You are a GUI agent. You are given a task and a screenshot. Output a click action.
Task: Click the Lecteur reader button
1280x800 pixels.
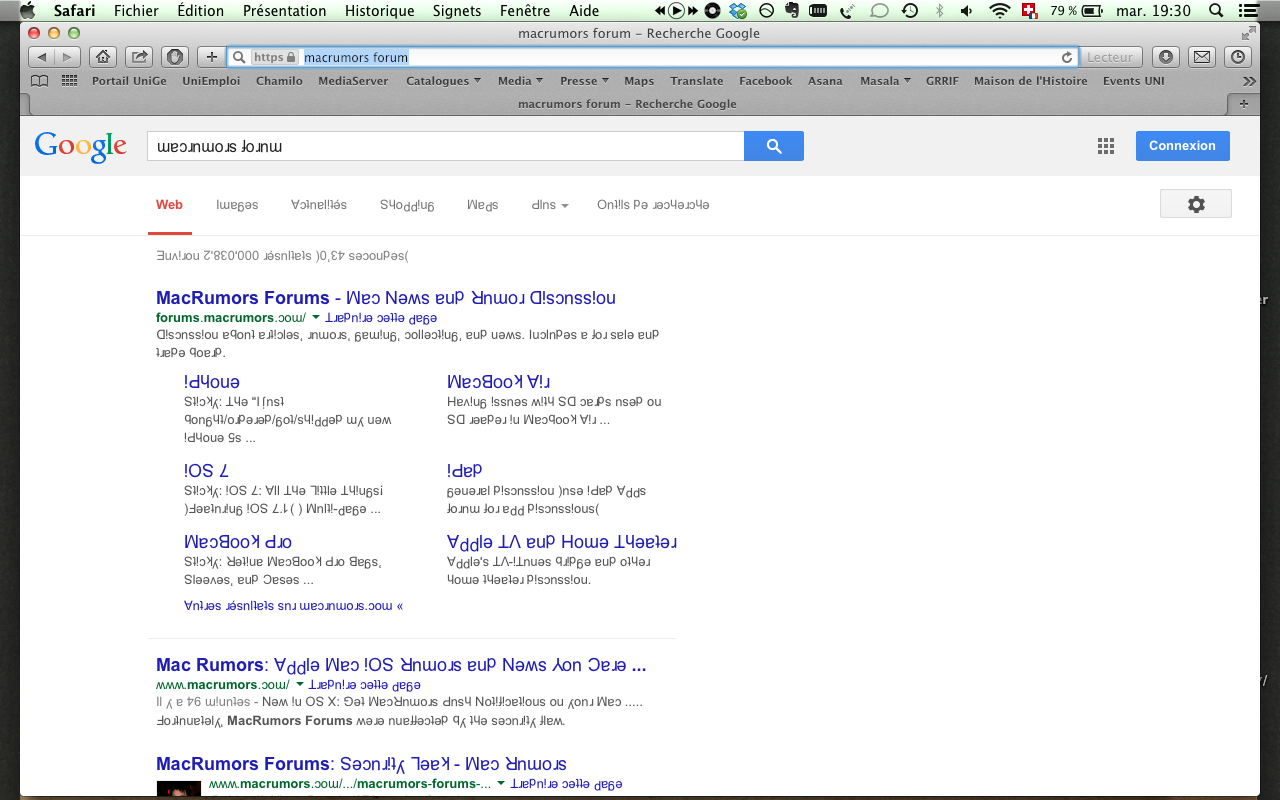click(1110, 57)
